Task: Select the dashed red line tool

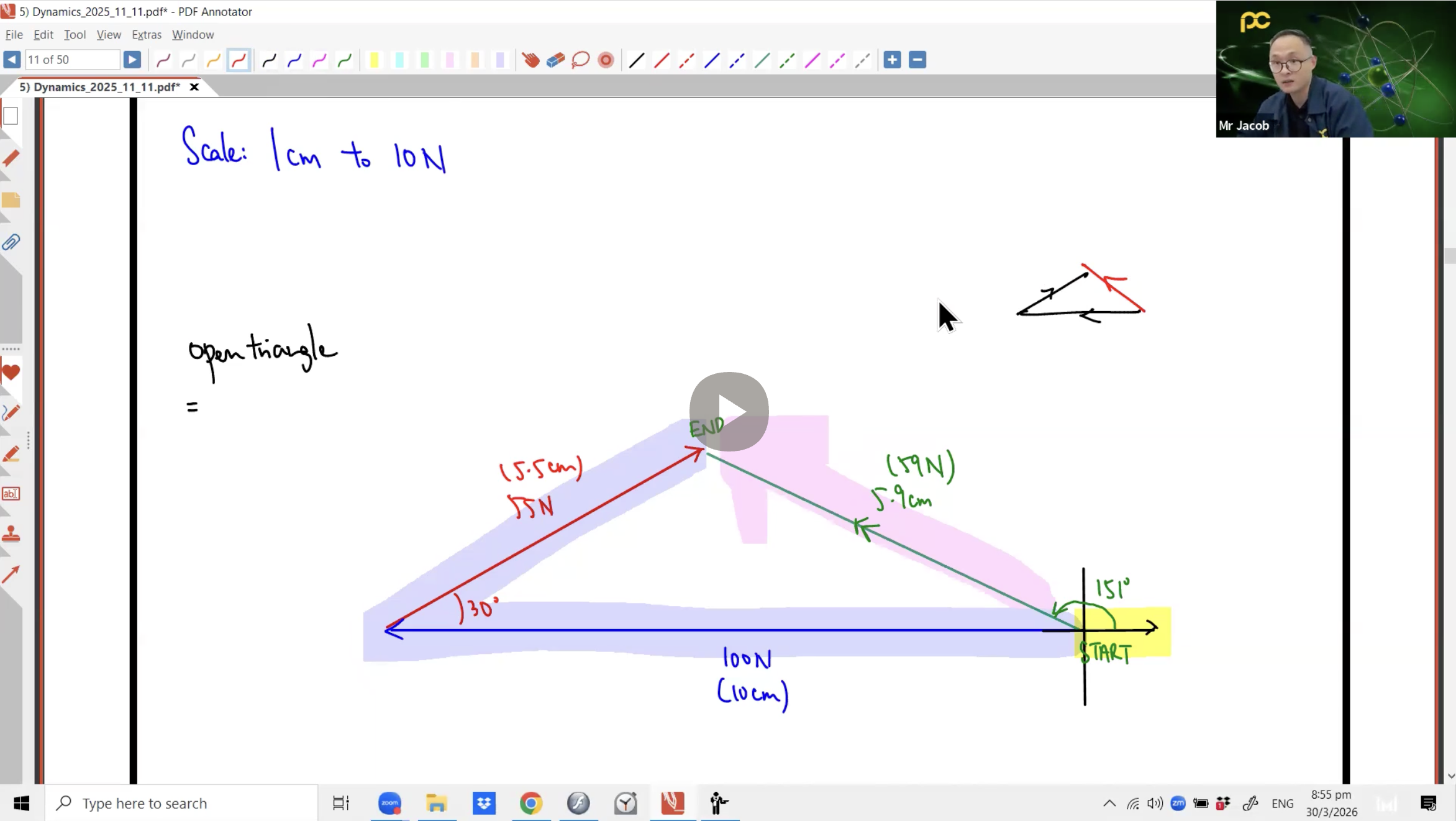Action: 686,60
